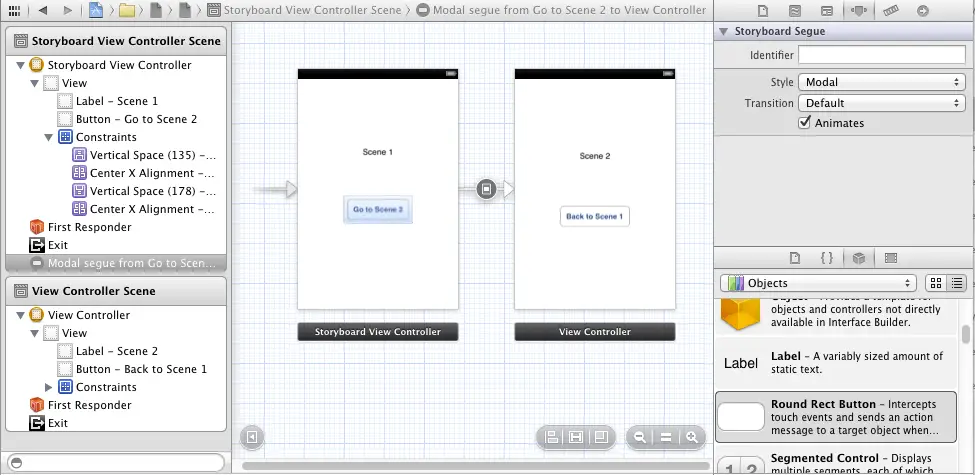This screenshot has width=975, height=475.
Task: Show the Object library cube icon
Action: (858, 258)
